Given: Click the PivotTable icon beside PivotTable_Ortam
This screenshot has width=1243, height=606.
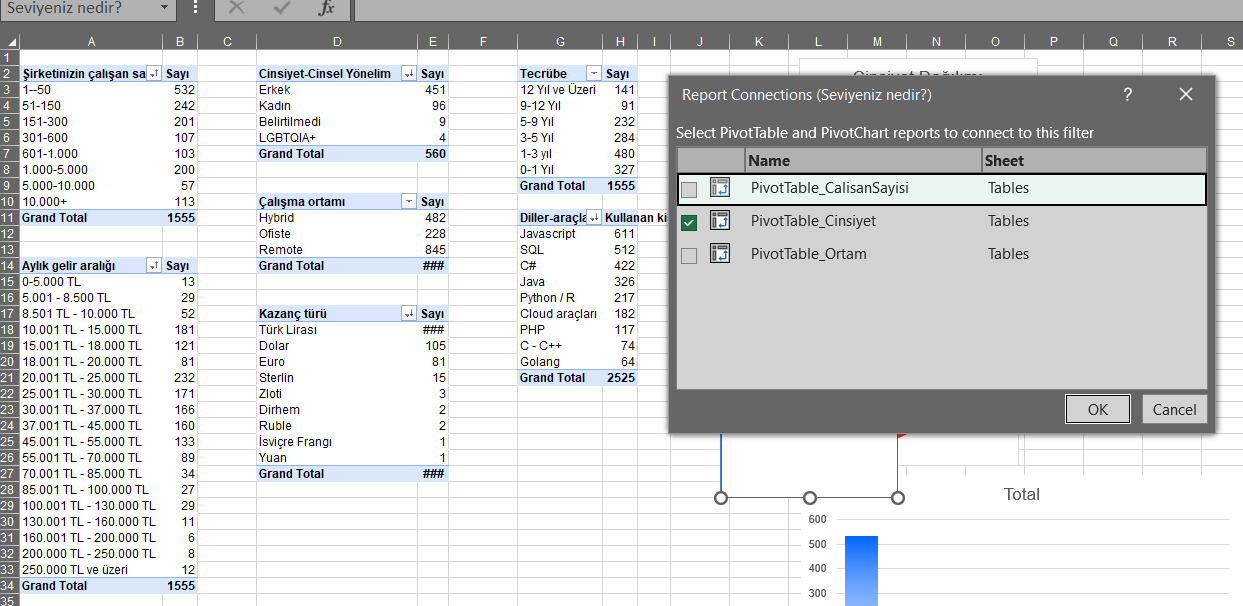Looking at the screenshot, I should tap(721, 253).
